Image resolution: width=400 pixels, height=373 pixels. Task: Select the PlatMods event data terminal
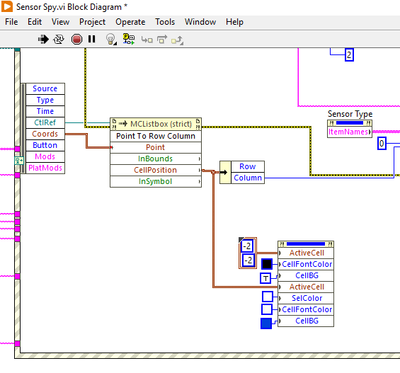click(x=45, y=168)
